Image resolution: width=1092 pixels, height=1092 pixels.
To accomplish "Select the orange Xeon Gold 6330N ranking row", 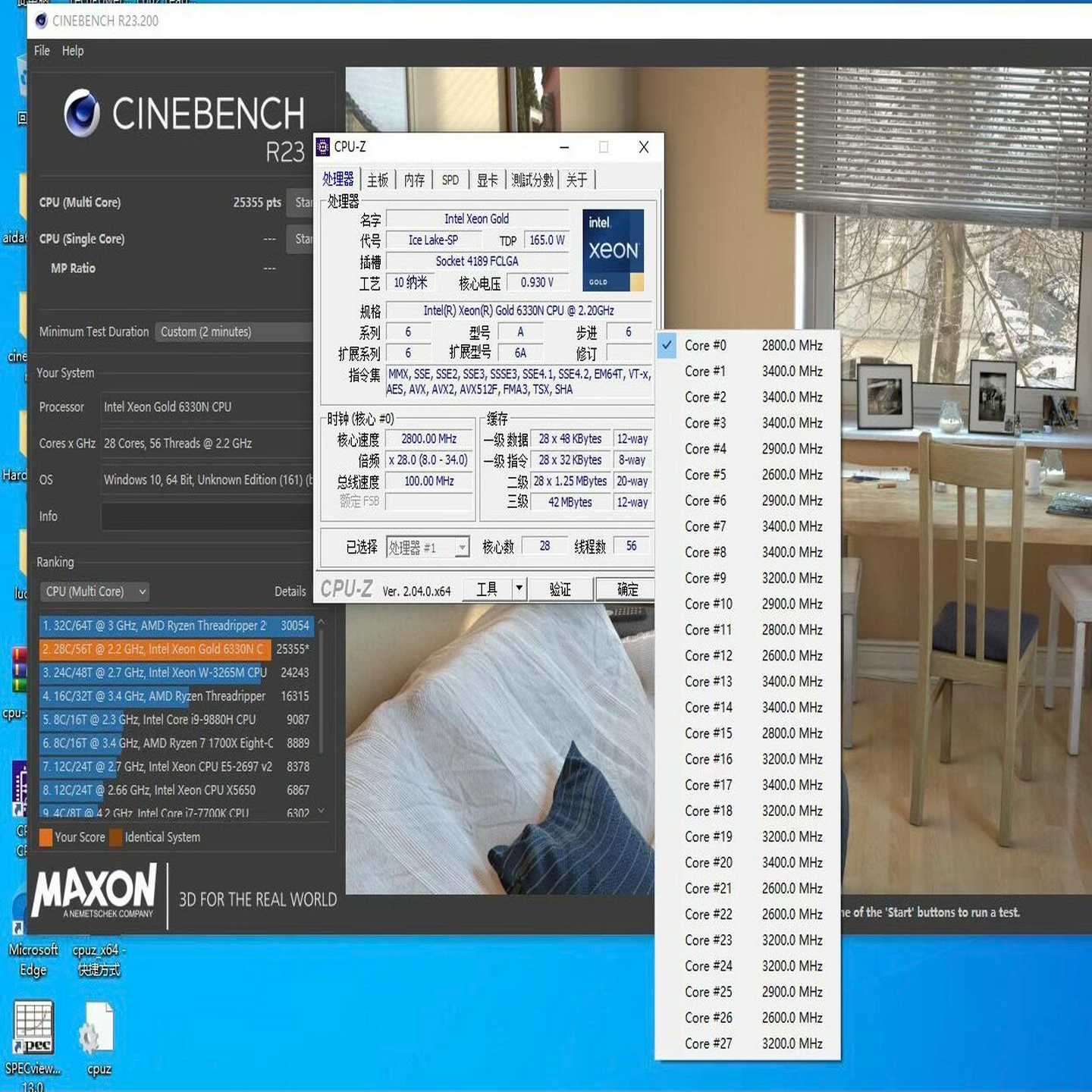I will 176,649.
